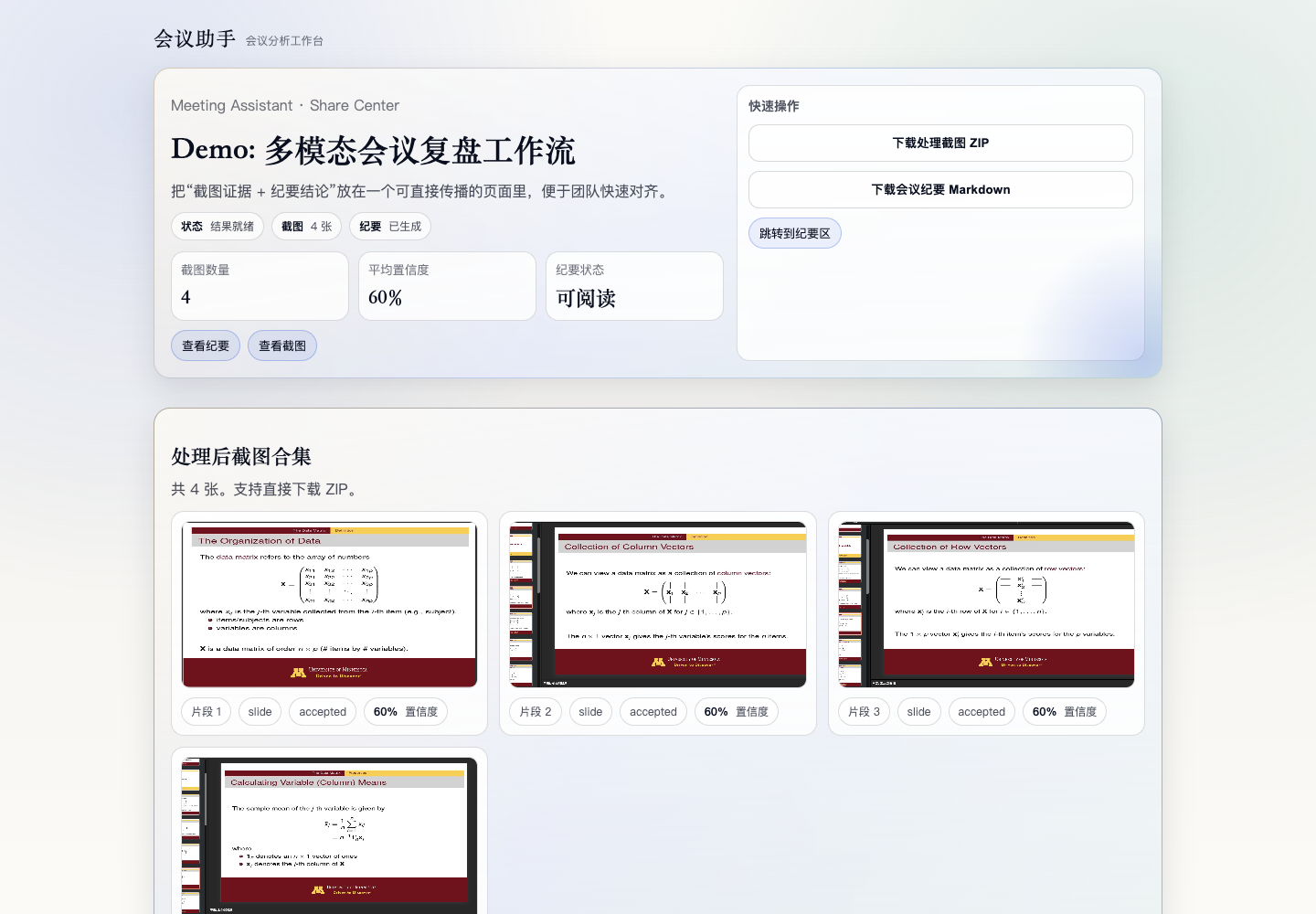Viewport: 1316px width, 914px height.
Task: Click 60% 置信度 tag on 片段 2
Action: [x=737, y=711]
